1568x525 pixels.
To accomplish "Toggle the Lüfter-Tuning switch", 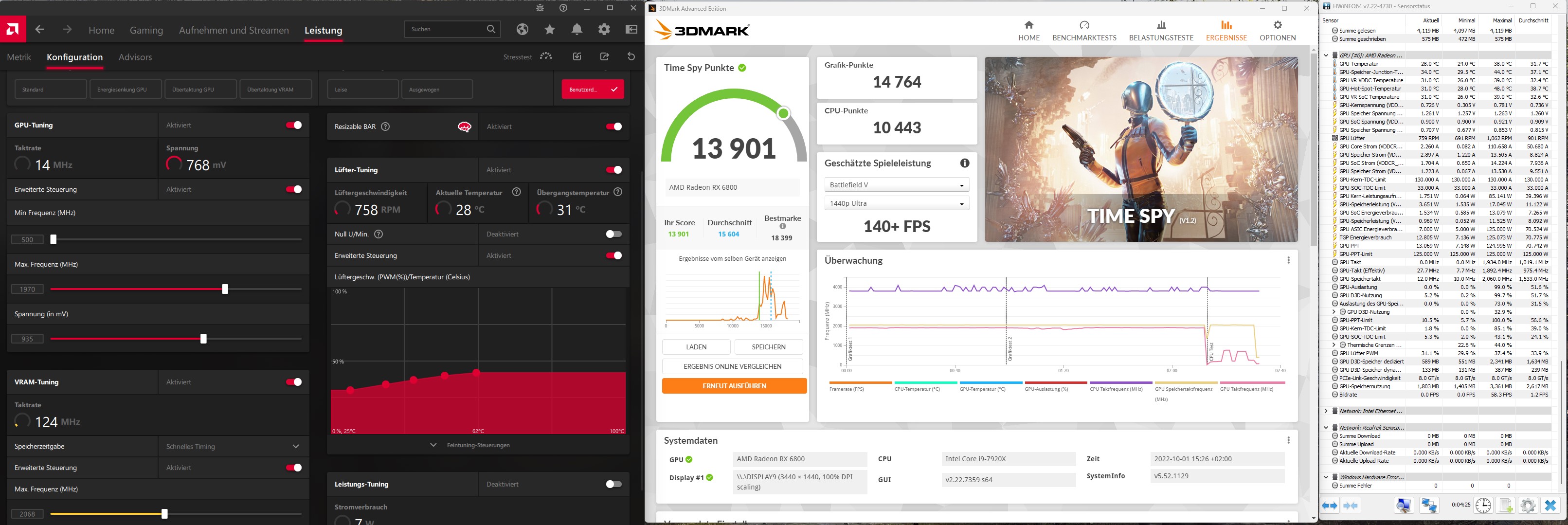I will click(x=614, y=170).
